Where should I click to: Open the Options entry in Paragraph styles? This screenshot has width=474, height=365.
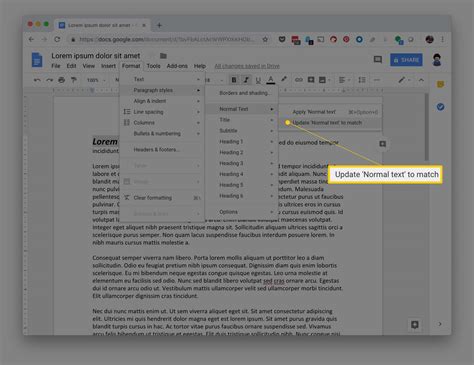242,212
